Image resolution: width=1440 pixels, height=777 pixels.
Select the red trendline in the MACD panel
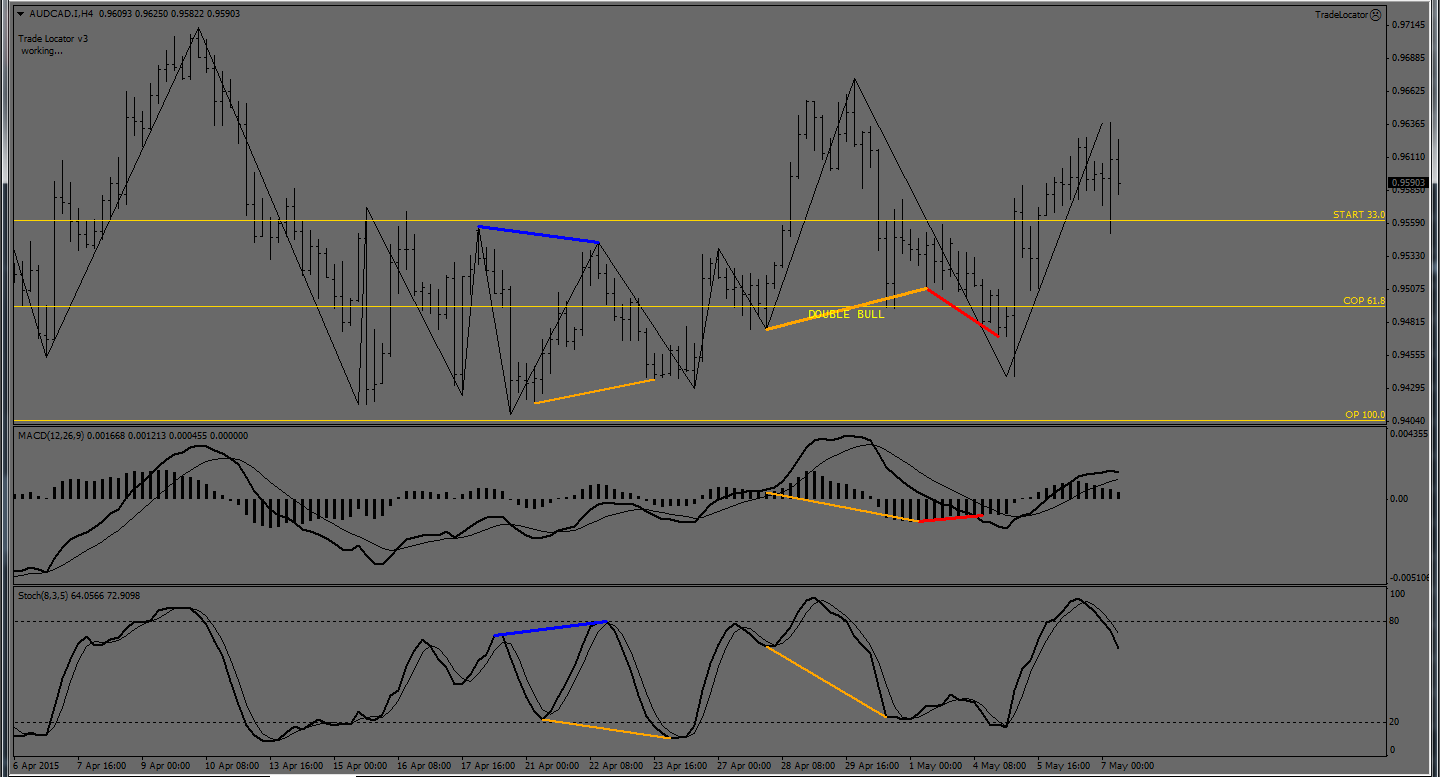[x=950, y=518]
